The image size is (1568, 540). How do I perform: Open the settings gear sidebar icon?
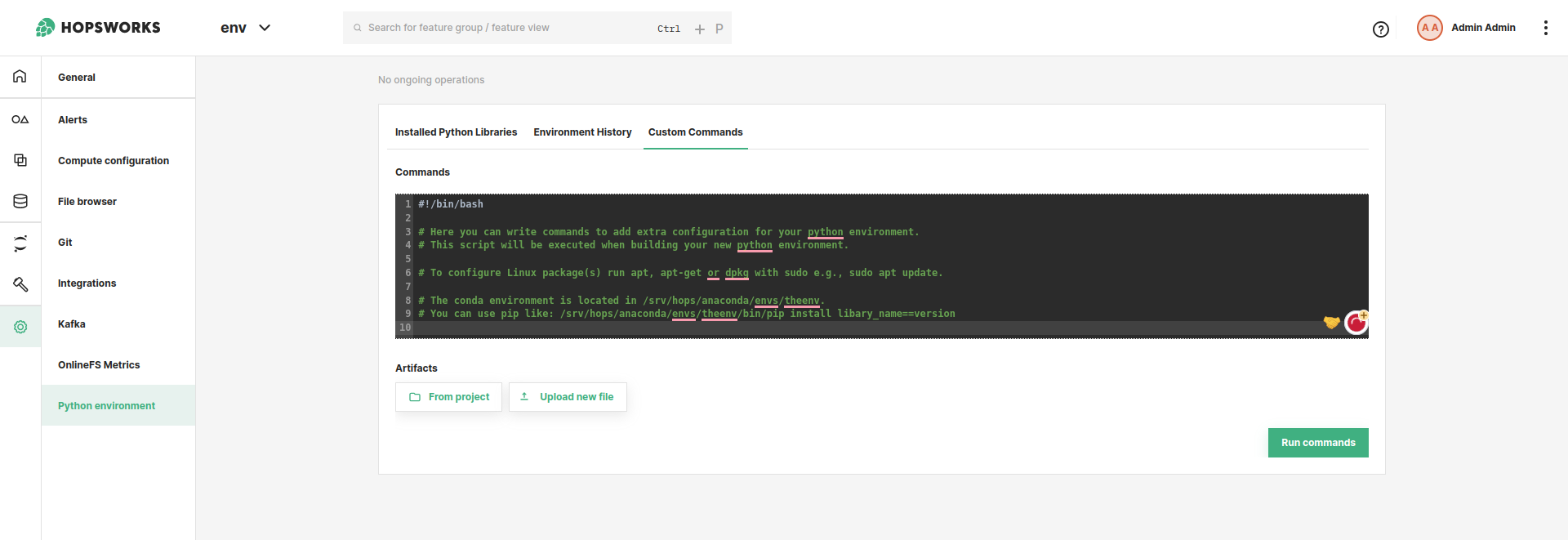20,327
